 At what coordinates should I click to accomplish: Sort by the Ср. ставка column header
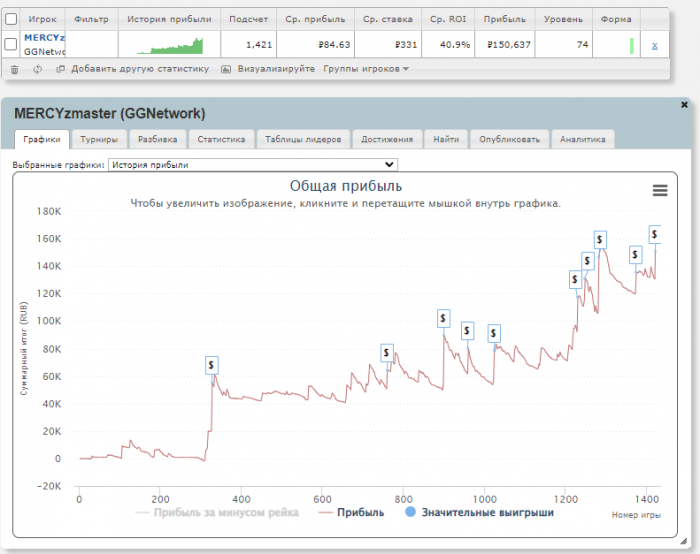388,19
